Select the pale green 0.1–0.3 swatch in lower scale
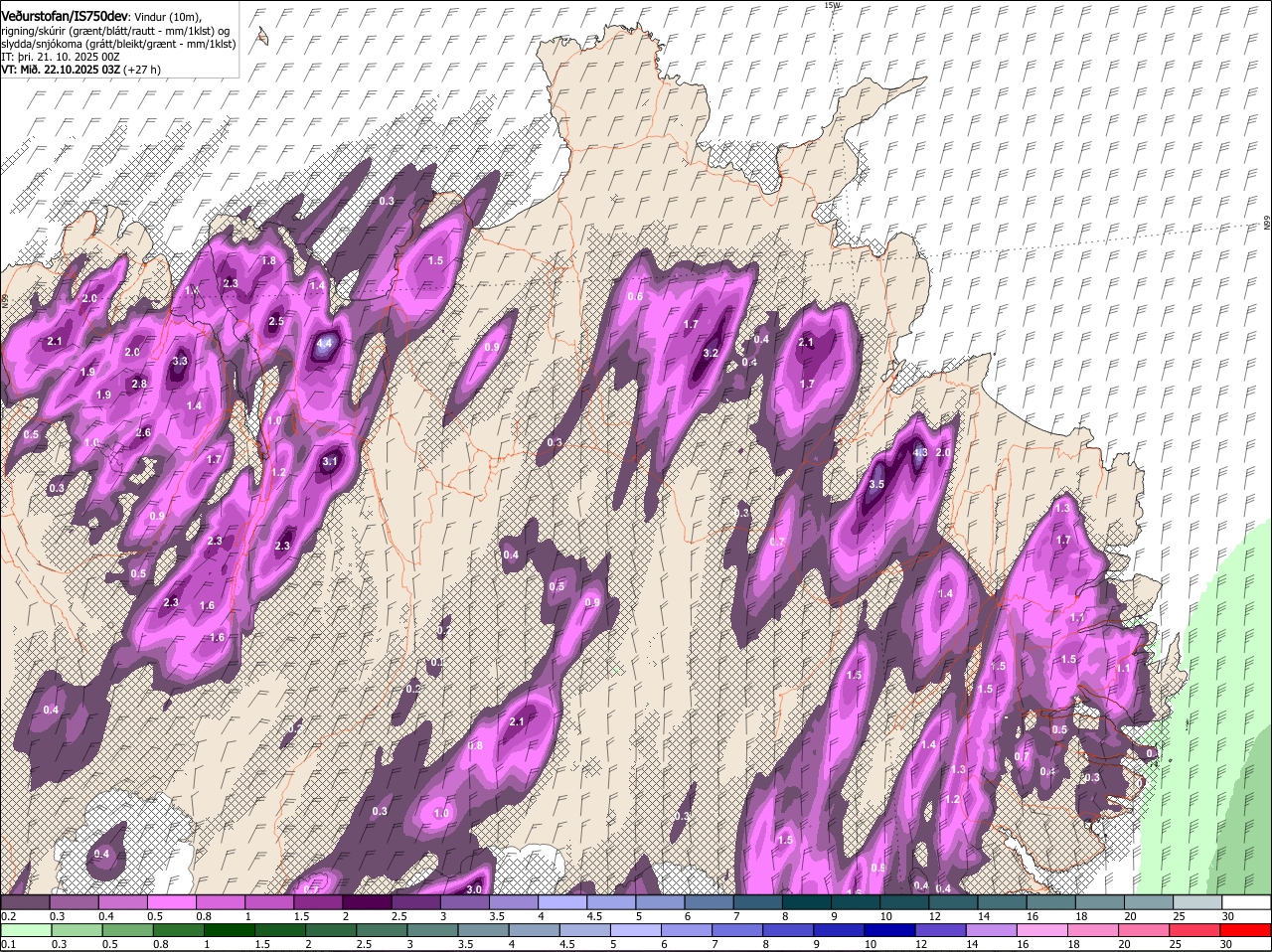The width and height of the screenshot is (1272, 952). [x=26, y=930]
